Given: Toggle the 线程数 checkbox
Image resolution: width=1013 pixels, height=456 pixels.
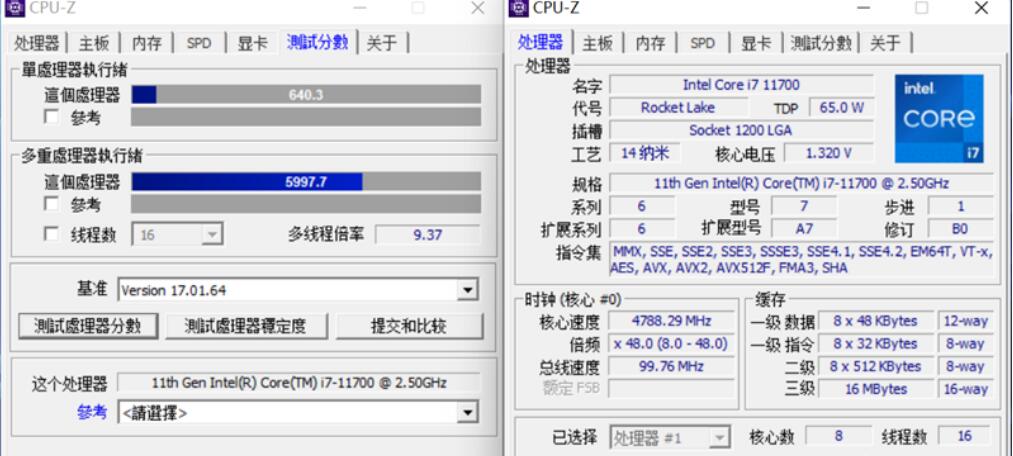Looking at the screenshot, I should click(52, 234).
